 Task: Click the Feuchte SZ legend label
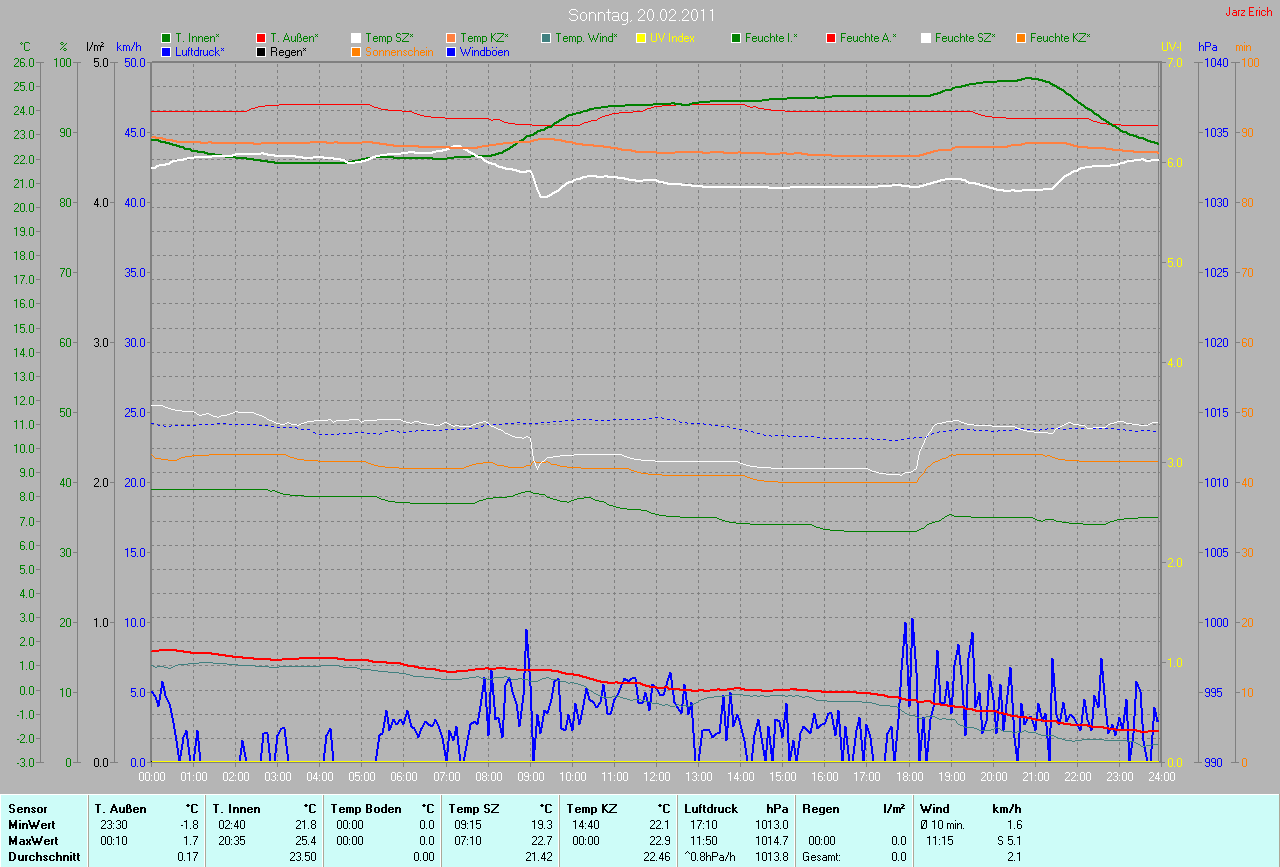(965, 38)
